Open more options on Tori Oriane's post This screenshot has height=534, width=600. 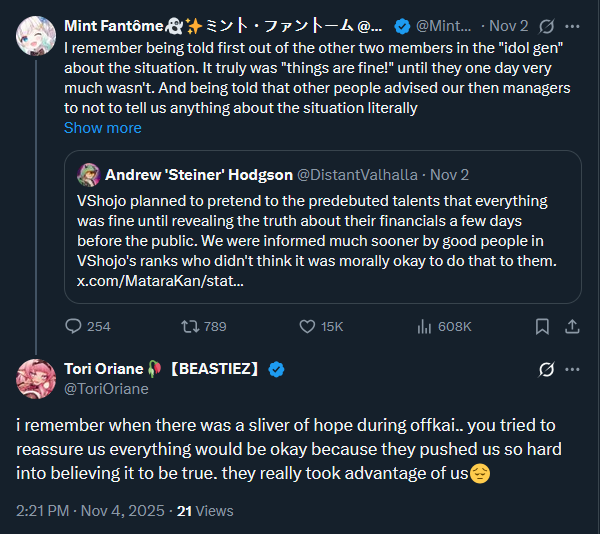pyautogui.click(x=572, y=369)
